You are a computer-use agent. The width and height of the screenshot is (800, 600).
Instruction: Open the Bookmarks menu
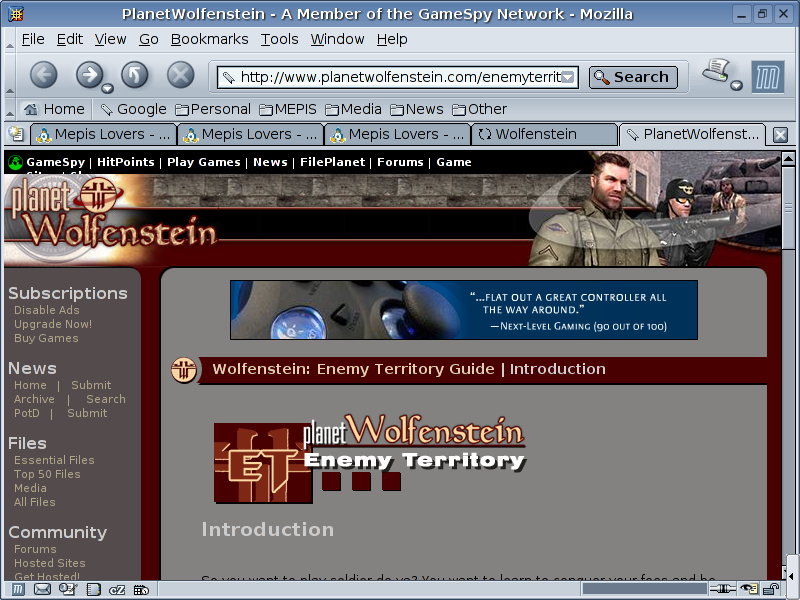point(209,39)
